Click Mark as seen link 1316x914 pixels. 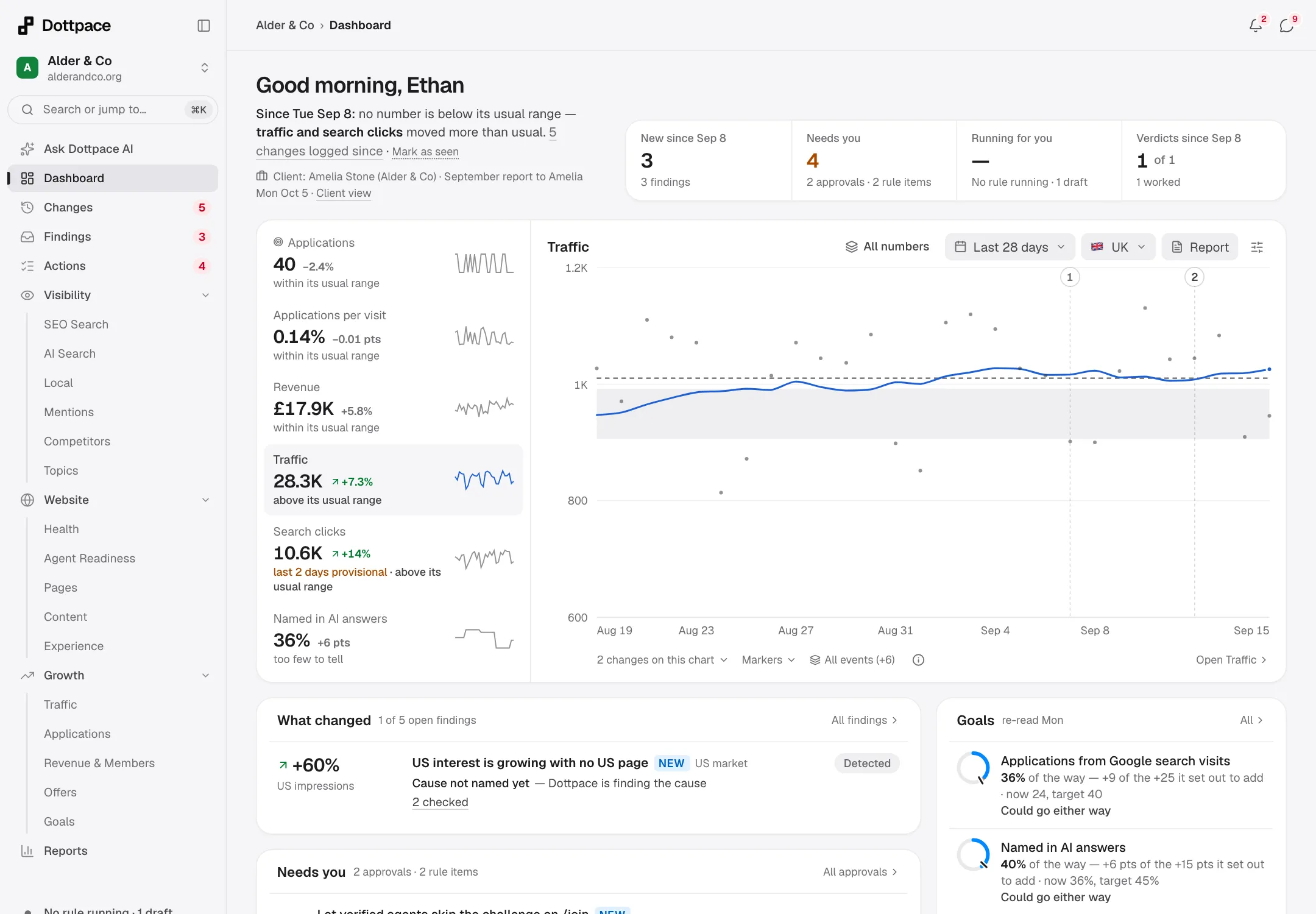click(x=425, y=152)
